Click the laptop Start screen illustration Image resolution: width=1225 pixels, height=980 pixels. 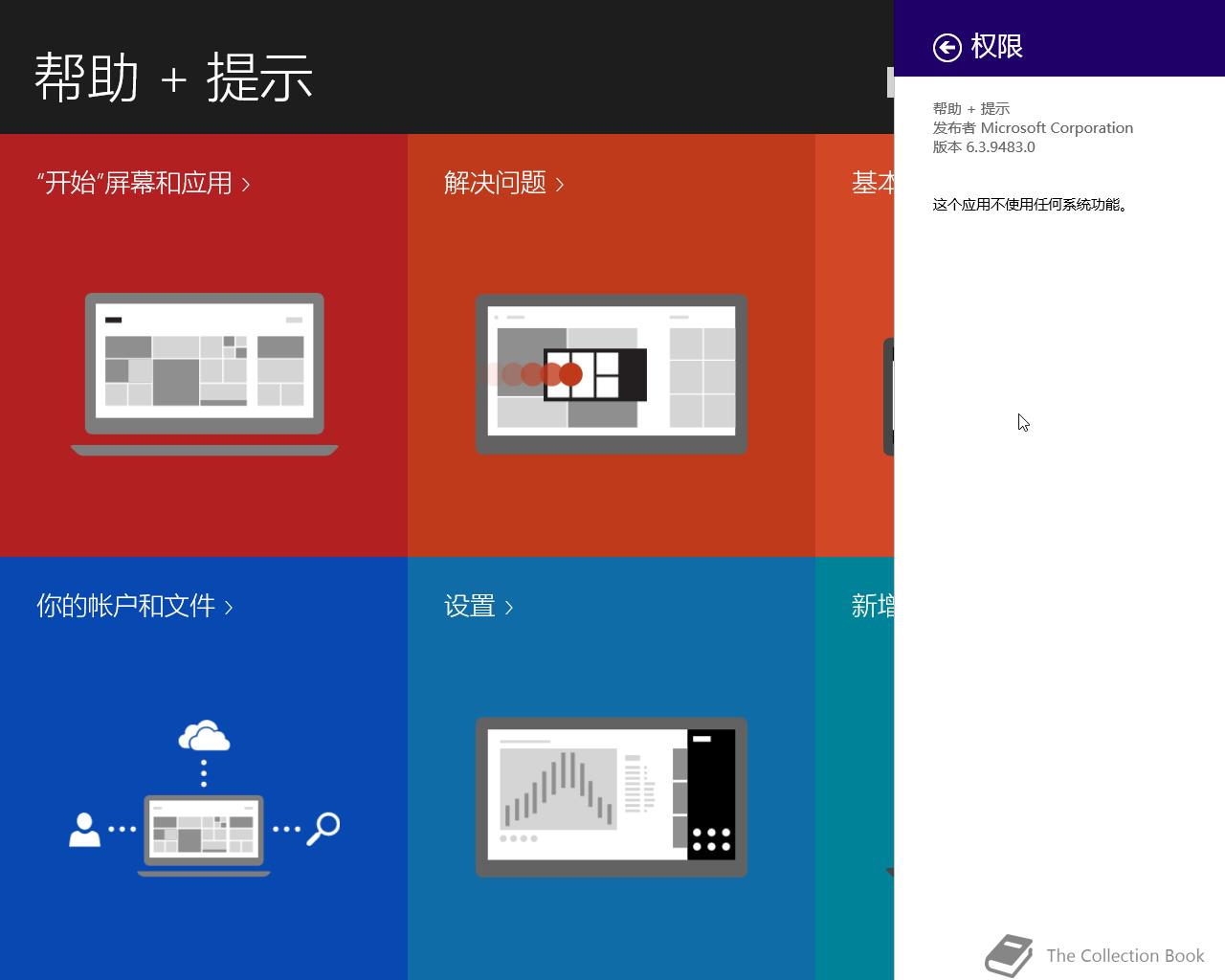[204, 374]
